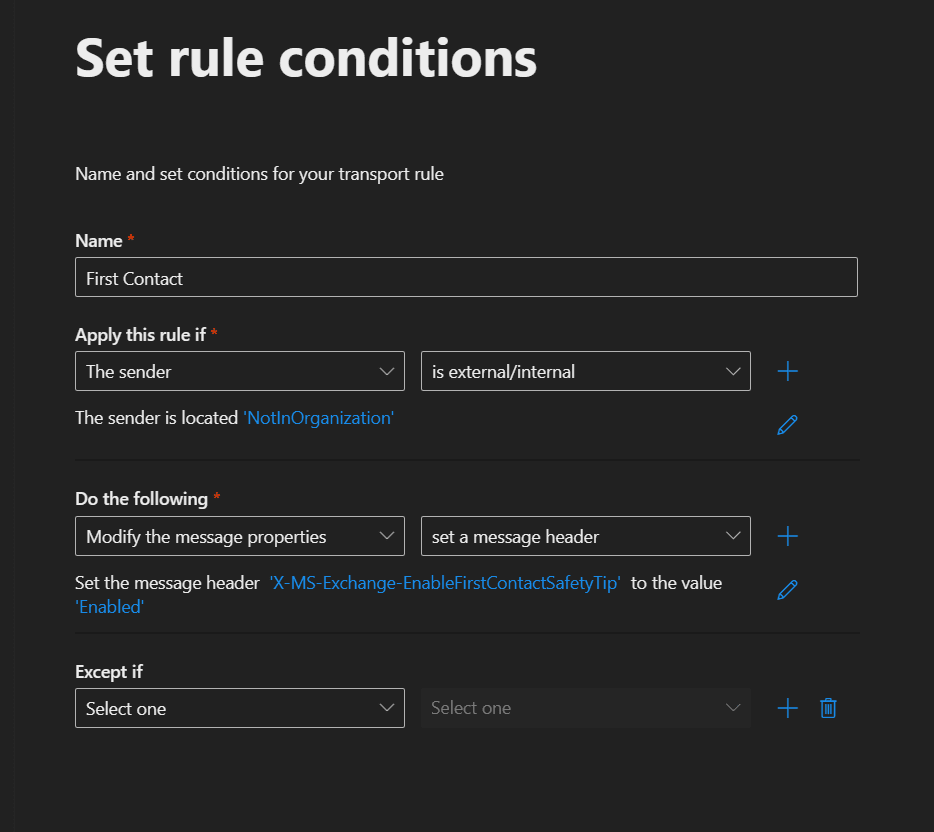Click chevron arrow on 'set a message header' box
Viewport: 934px width, 832px height.
(x=733, y=536)
